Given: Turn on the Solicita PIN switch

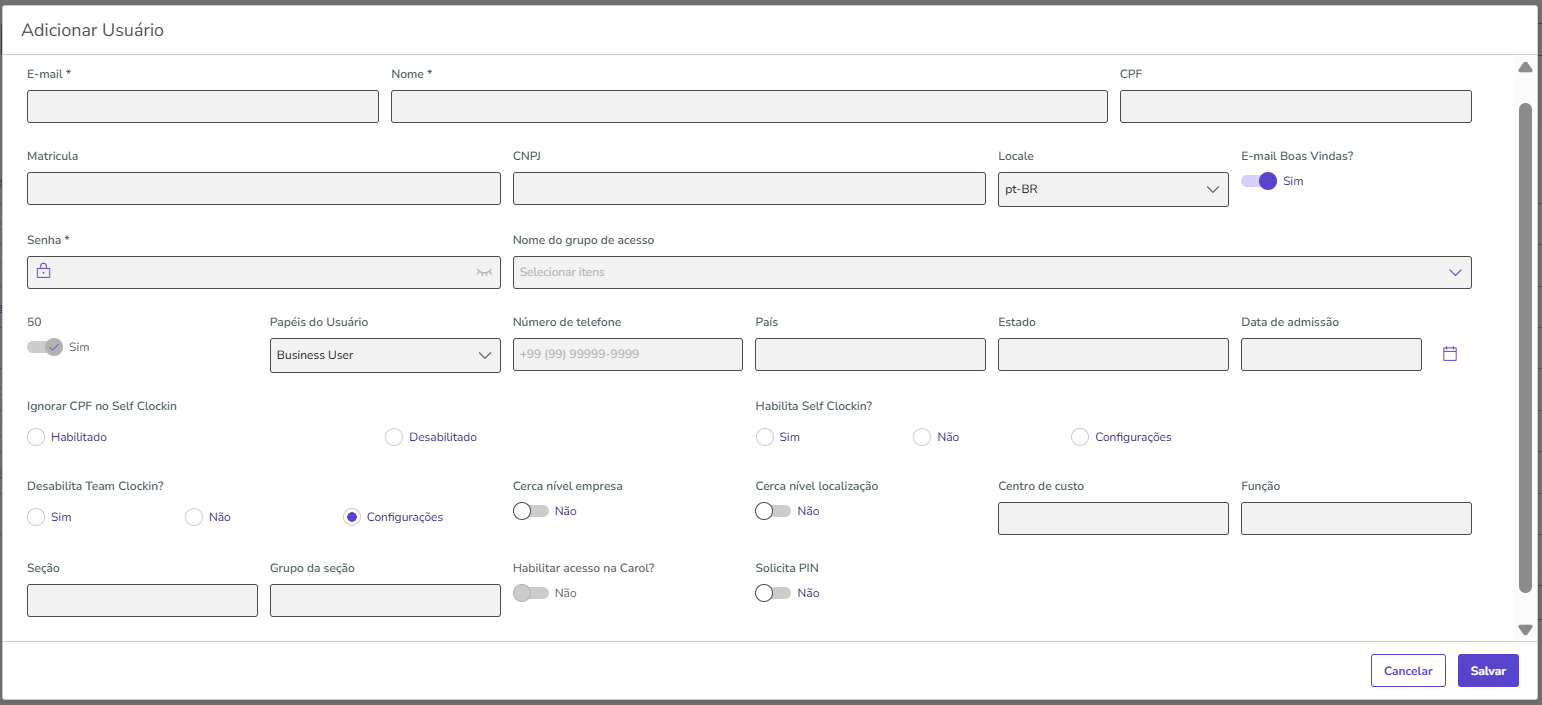Looking at the screenshot, I should (x=773, y=593).
